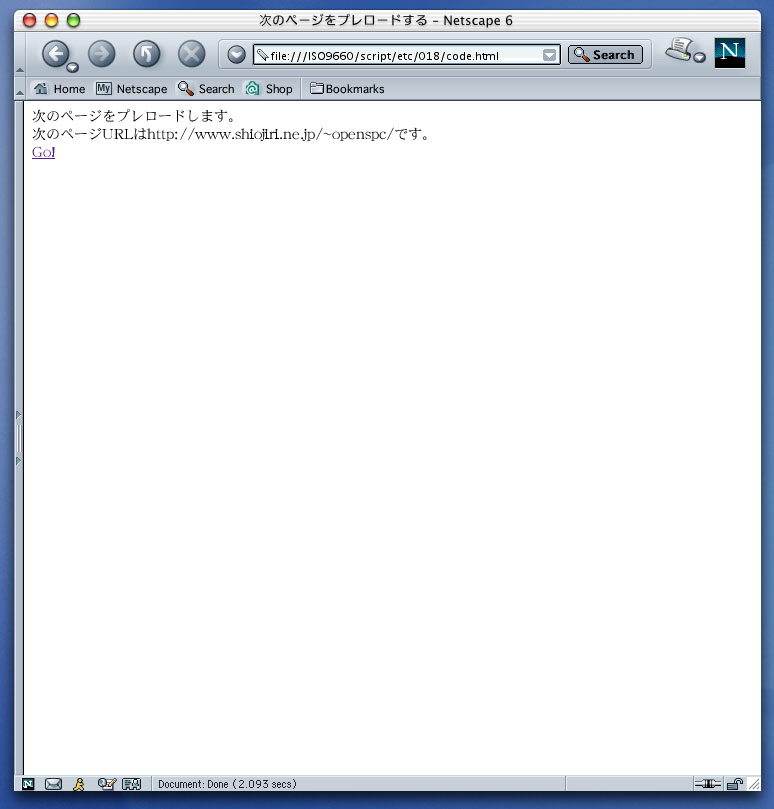Collapse the personal toolbar grippy

(x=20, y=89)
